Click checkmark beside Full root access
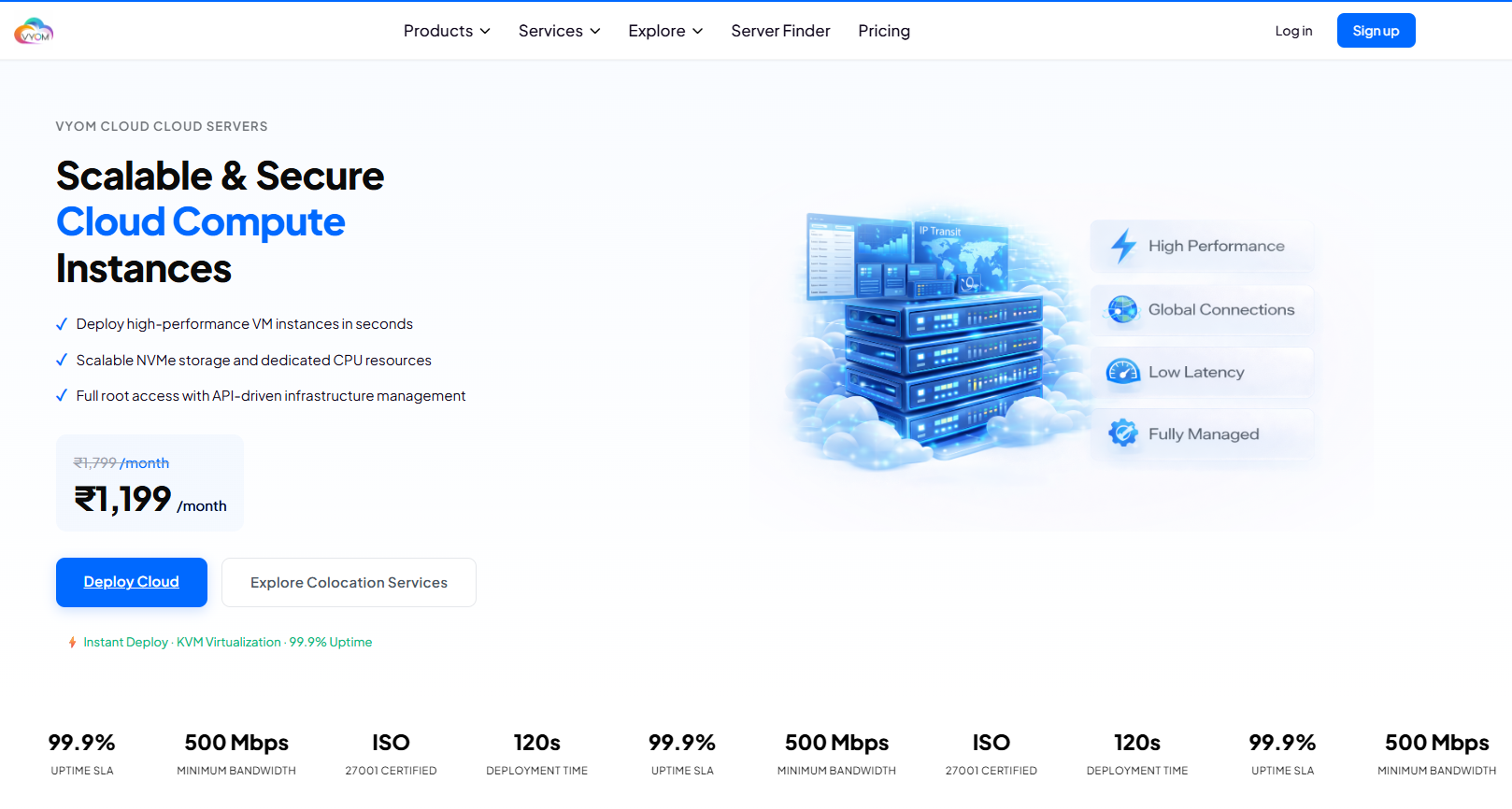The image size is (1512, 809). [62, 396]
